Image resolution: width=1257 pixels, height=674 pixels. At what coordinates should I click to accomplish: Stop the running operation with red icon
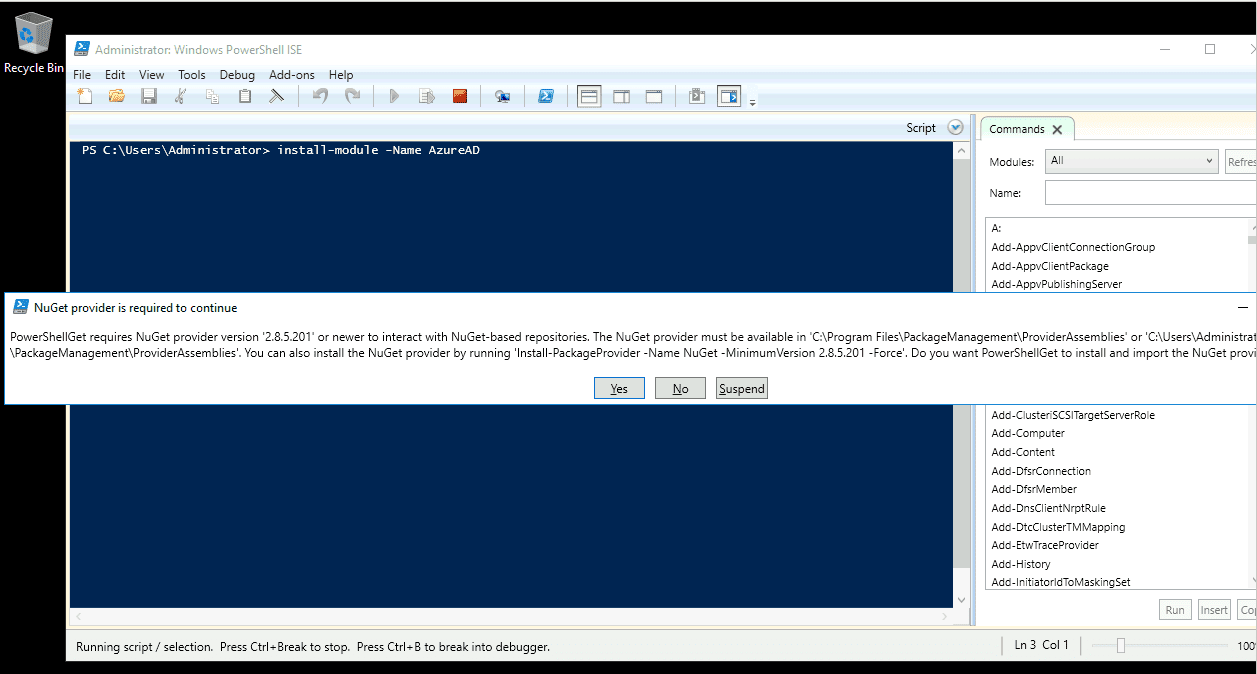(460, 96)
